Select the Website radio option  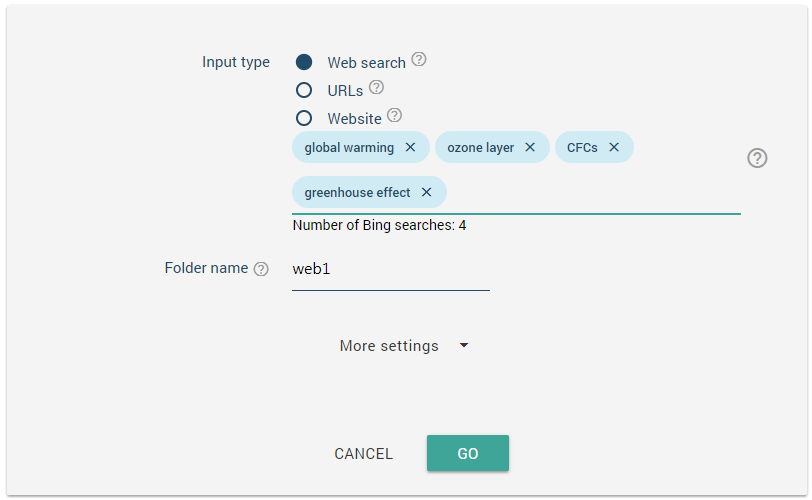[x=304, y=118]
